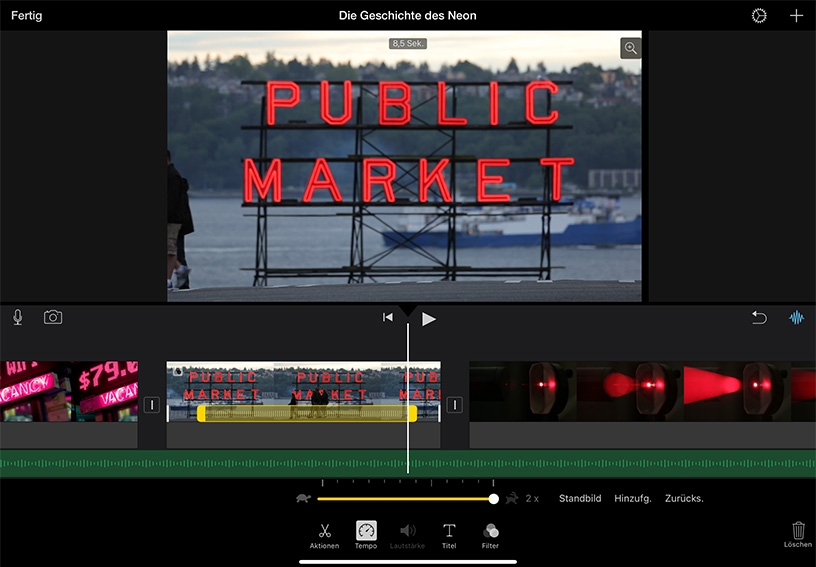Click the speed slider's white end handle
Screen dimensions: 816x567
[493, 499]
